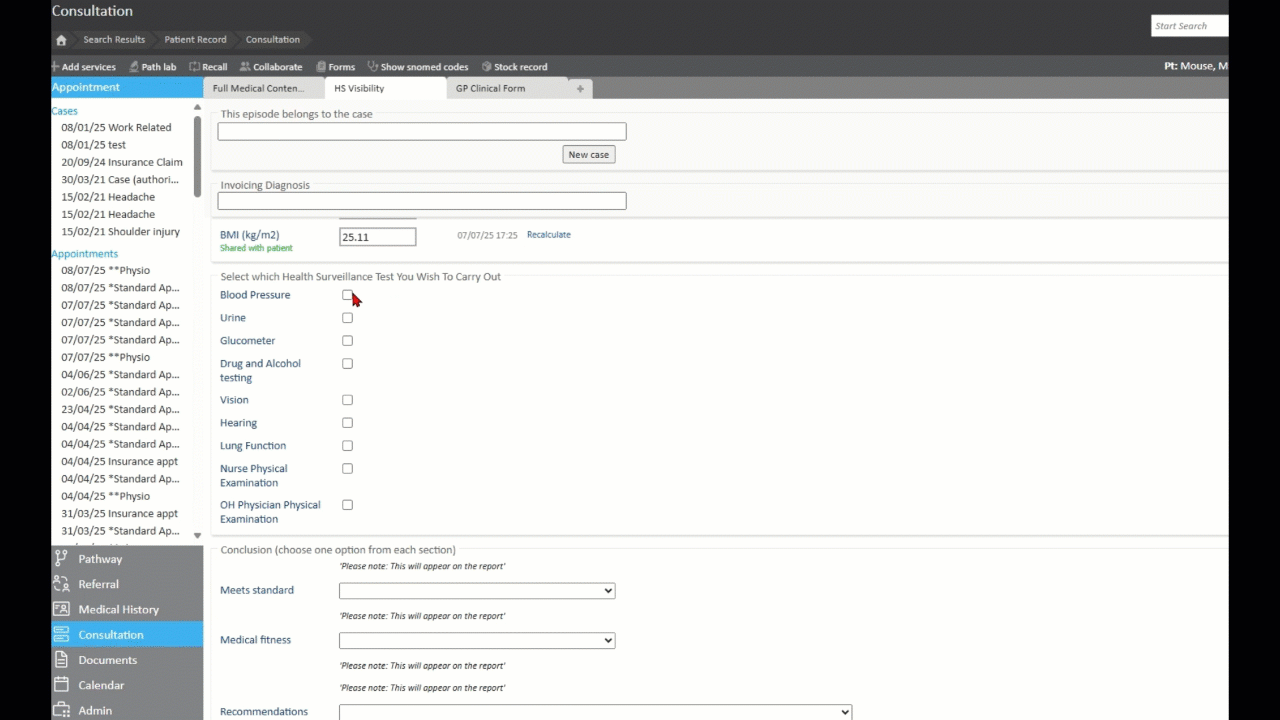Viewport: 1280px width, 720px height.
Task: Check the Lung Function test box
Action: tap(347, 446)
